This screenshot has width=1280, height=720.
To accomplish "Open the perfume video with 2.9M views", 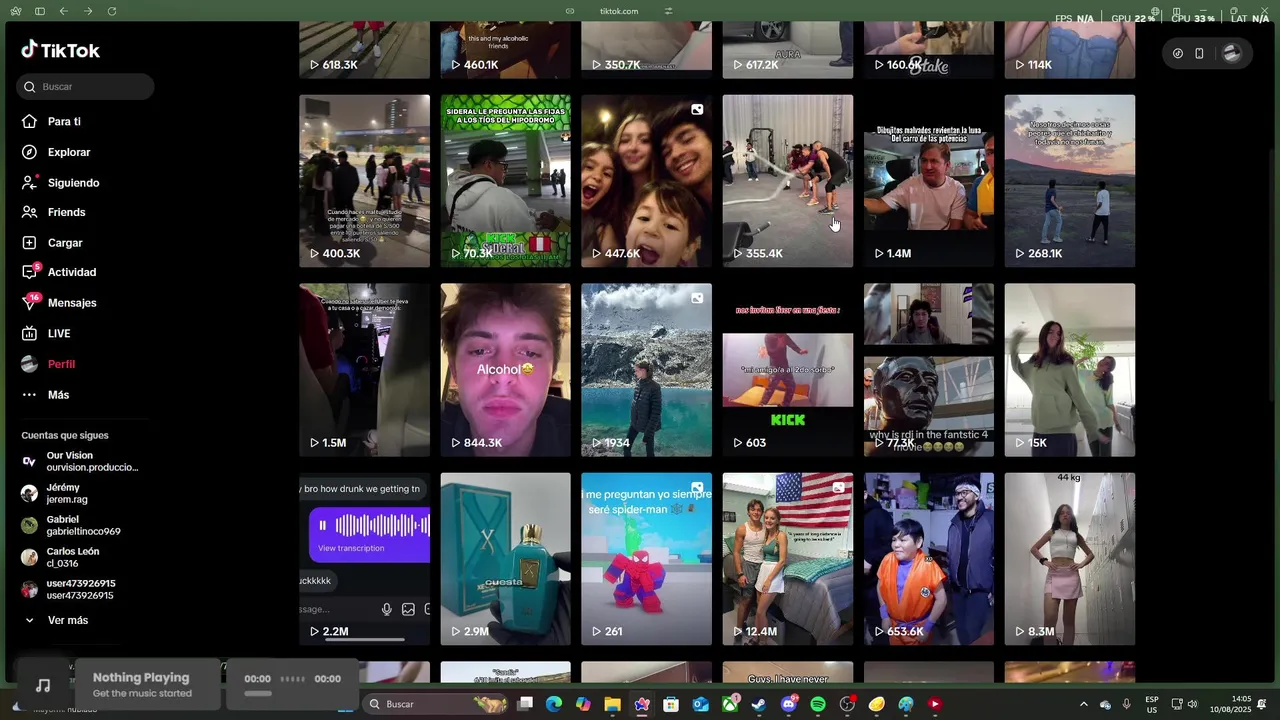I will pos(506,559).
